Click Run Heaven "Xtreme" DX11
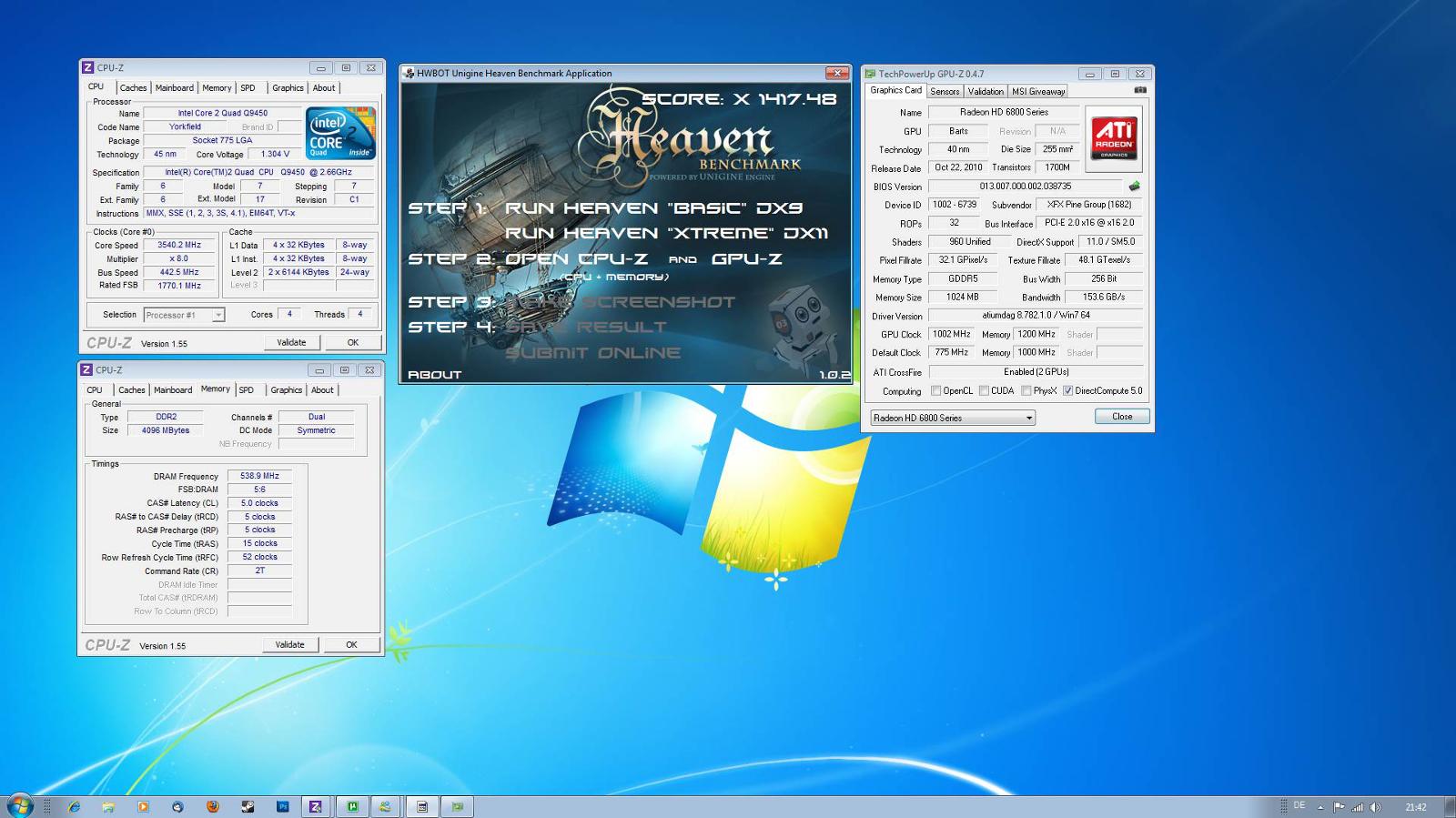 (666, 234)
